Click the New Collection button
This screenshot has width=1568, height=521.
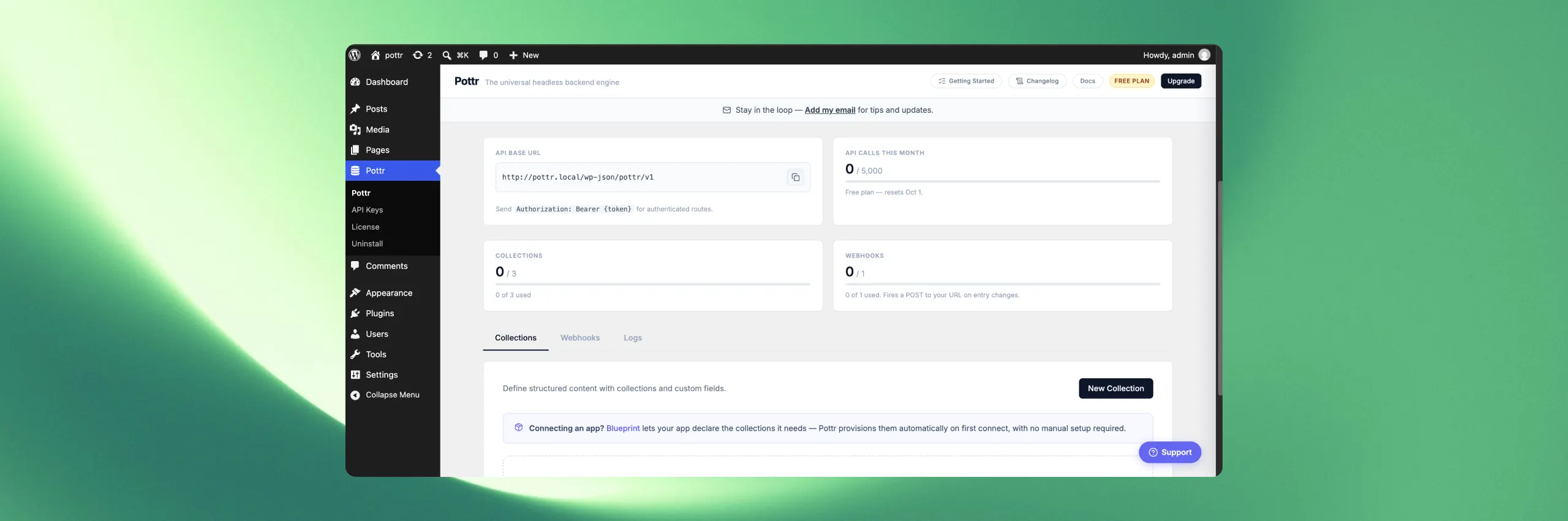click(1115, 389)
